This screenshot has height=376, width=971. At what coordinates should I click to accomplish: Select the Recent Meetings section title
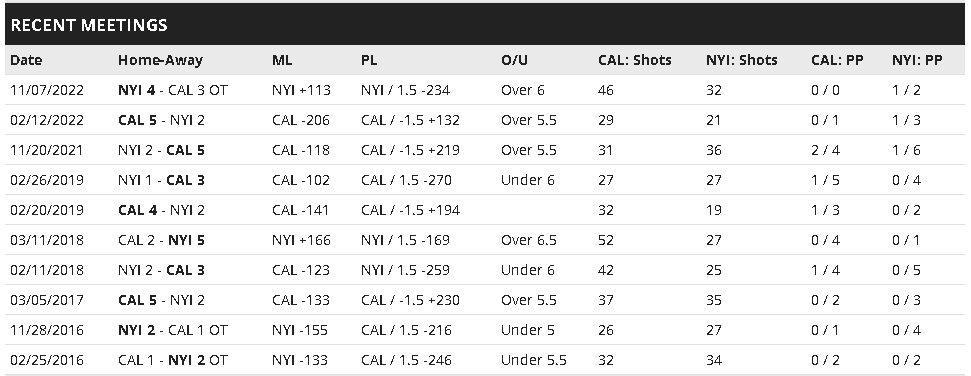89,25
